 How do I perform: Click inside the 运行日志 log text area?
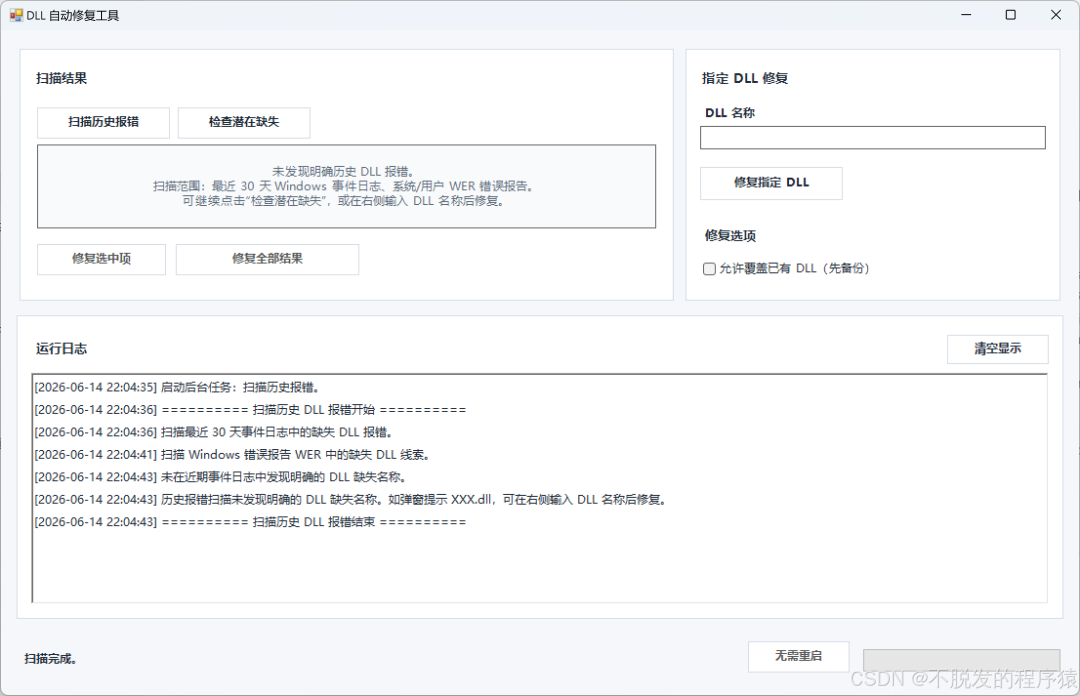click(539, 488)
